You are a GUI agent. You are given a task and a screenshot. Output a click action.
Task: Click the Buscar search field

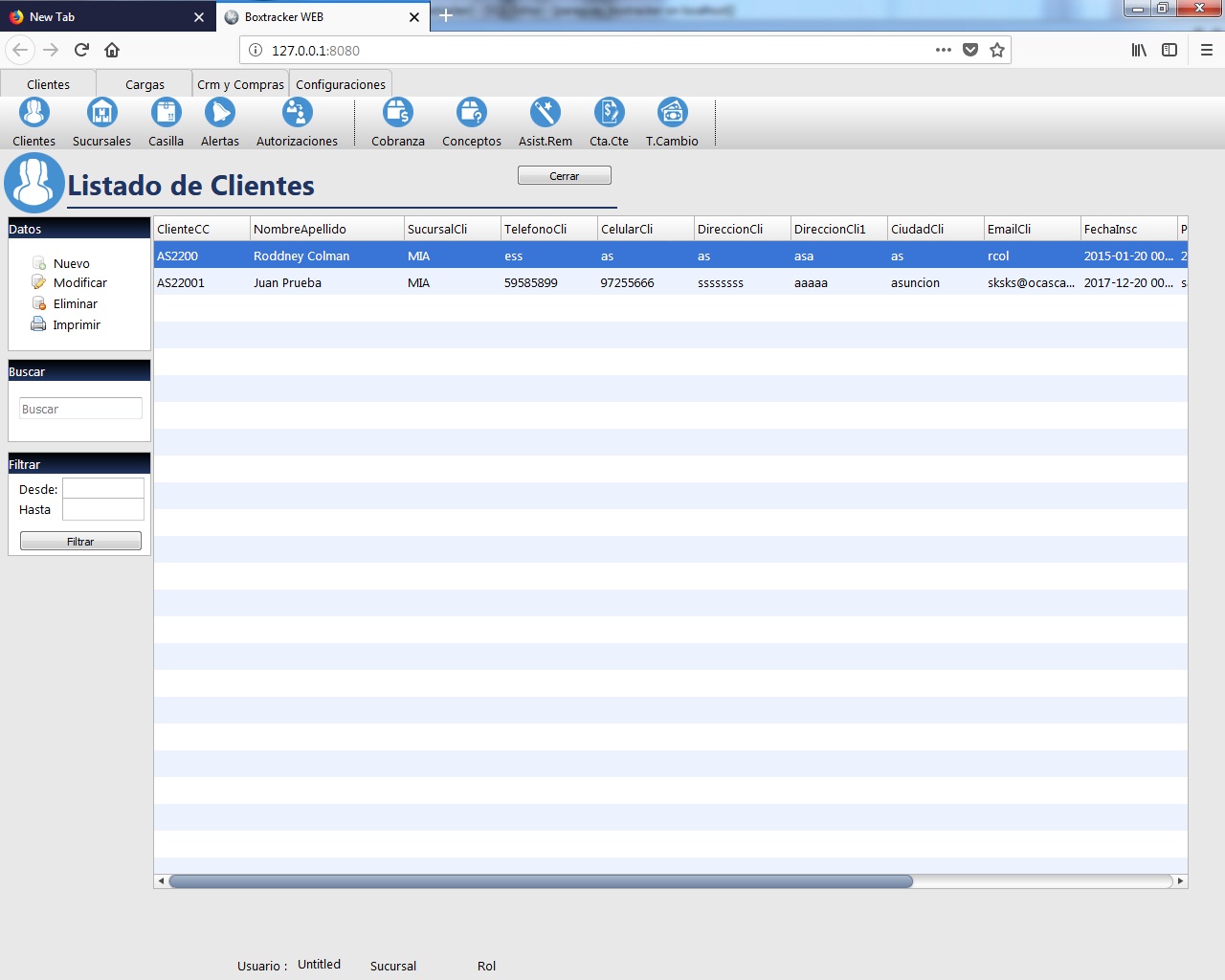click(80, 409)
